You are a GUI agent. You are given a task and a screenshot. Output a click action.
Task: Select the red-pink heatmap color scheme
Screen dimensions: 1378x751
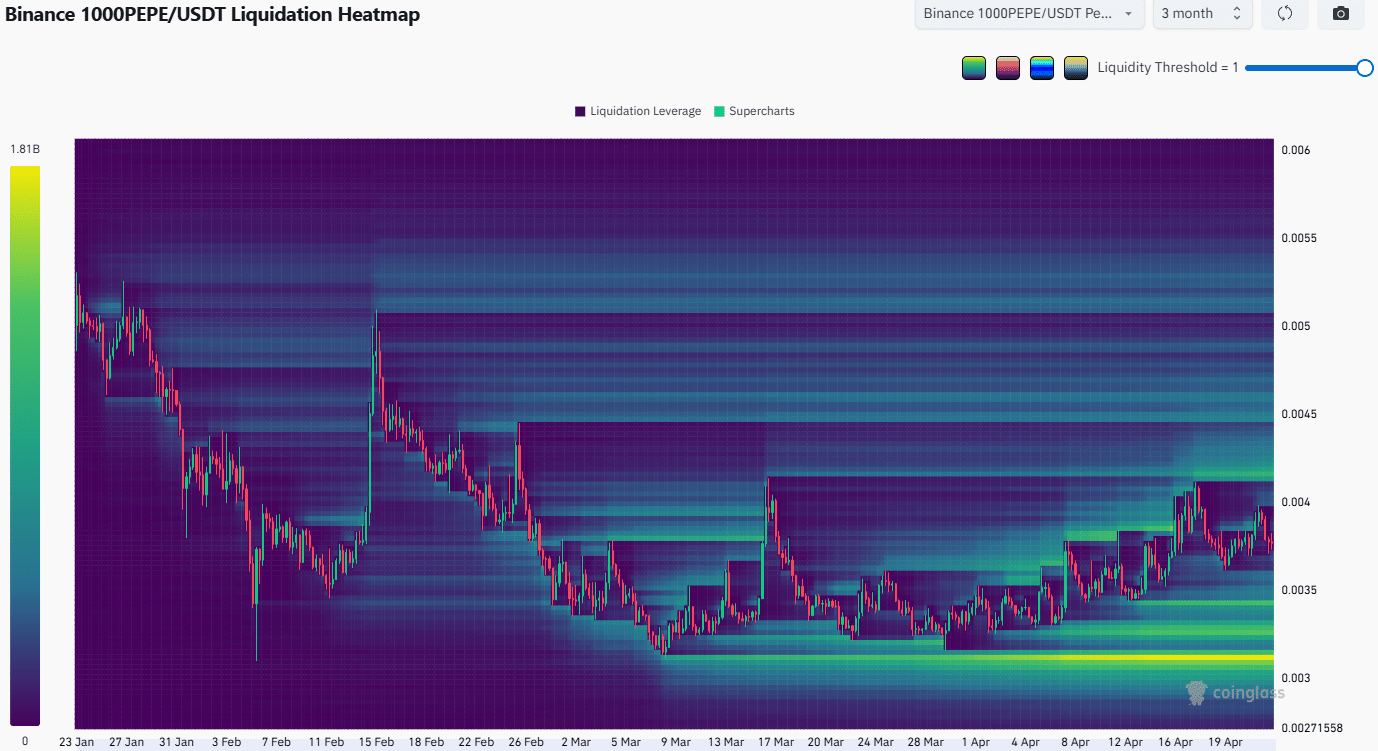[1008, 68]
